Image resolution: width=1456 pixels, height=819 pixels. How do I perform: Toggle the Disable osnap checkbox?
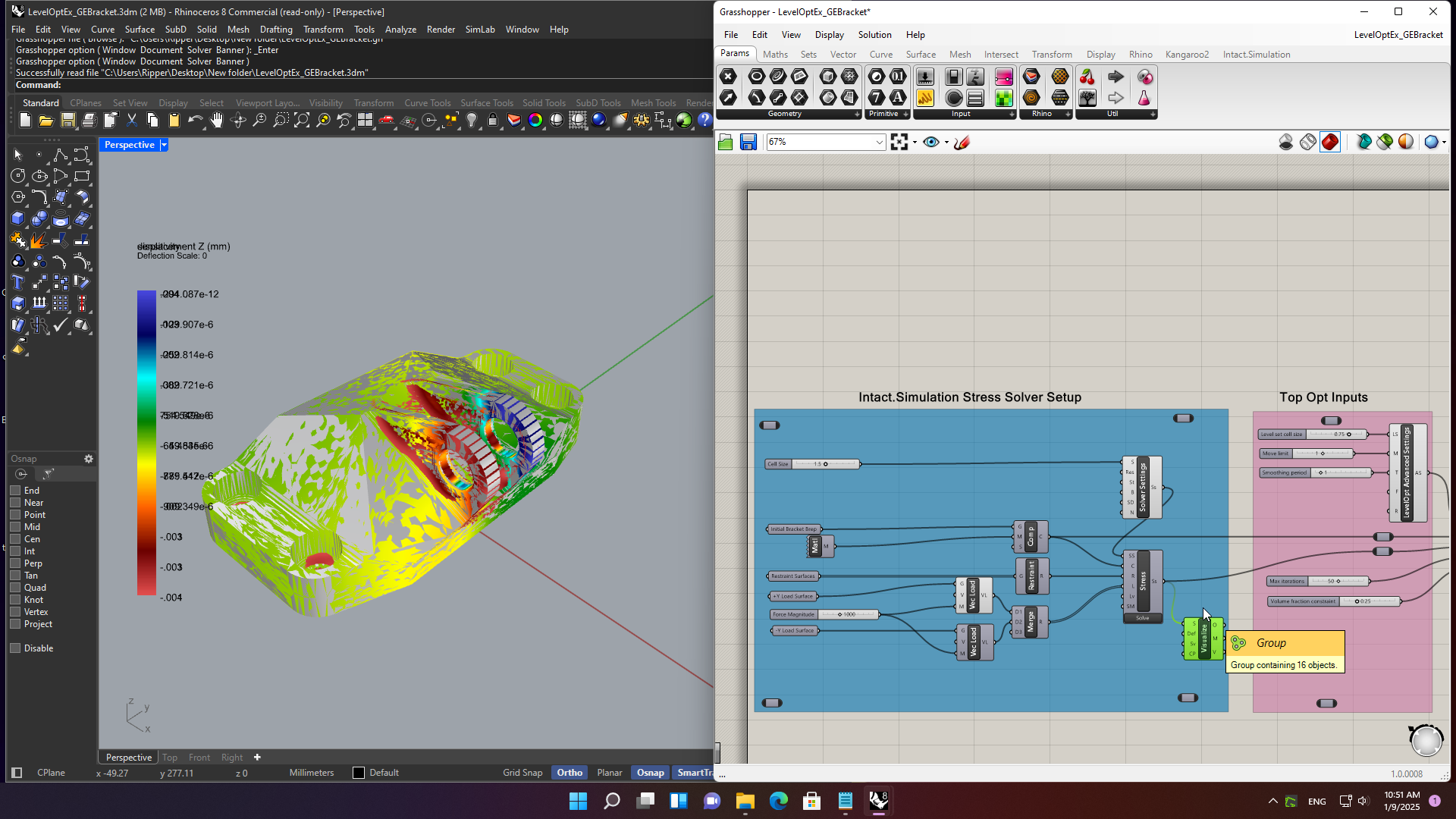coord(15,648)
